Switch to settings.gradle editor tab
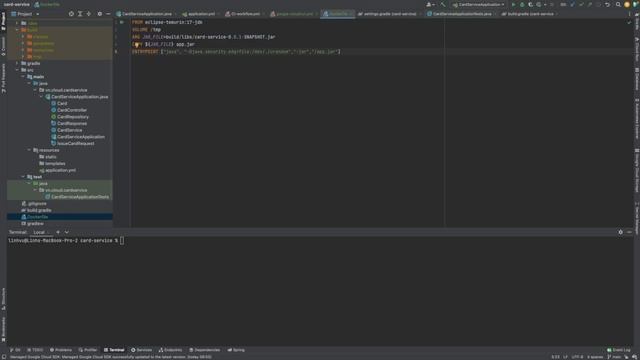 click(389, 14)
